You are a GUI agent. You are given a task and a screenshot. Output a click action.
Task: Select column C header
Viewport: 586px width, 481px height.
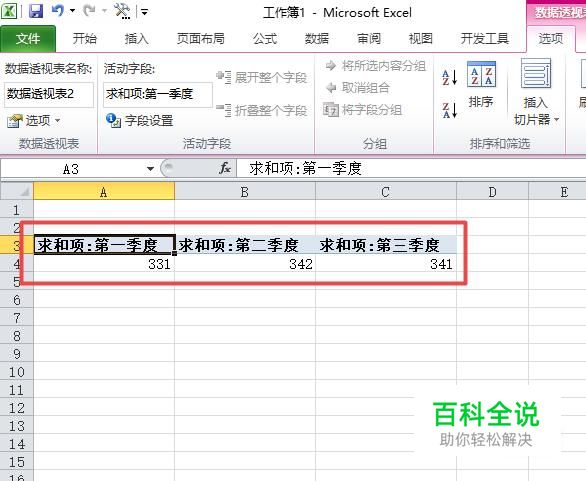[x=386, y=192]
